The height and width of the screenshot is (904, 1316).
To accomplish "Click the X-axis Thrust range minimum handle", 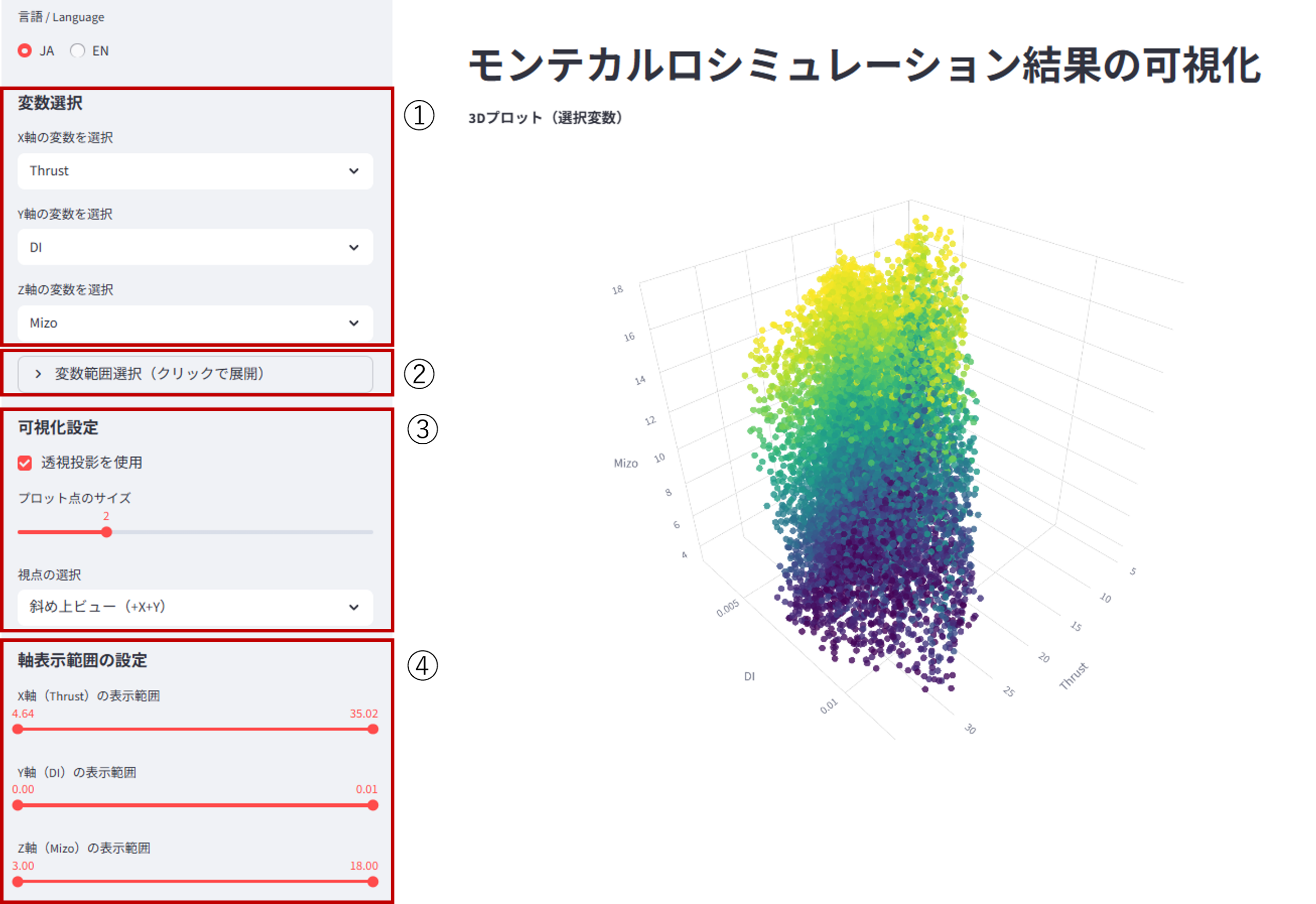I will 18,729.
